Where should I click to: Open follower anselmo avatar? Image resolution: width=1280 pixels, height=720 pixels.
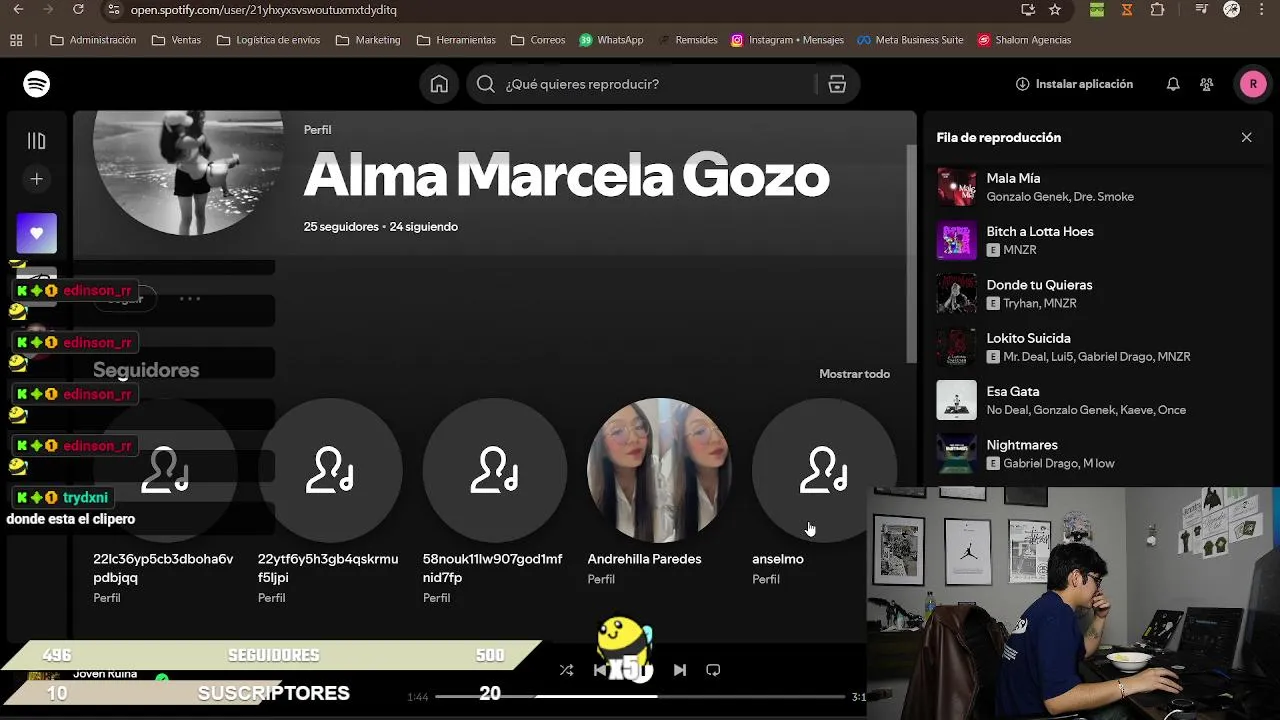pos(824,470)
